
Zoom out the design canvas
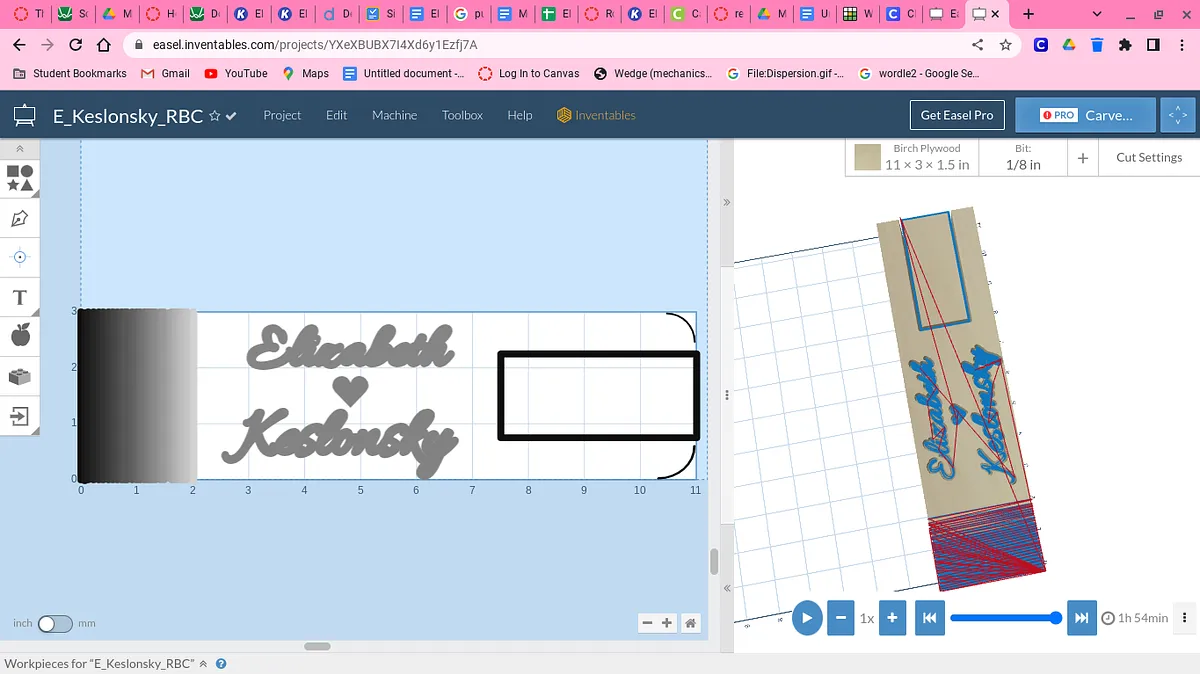click(x=647, y=623)
